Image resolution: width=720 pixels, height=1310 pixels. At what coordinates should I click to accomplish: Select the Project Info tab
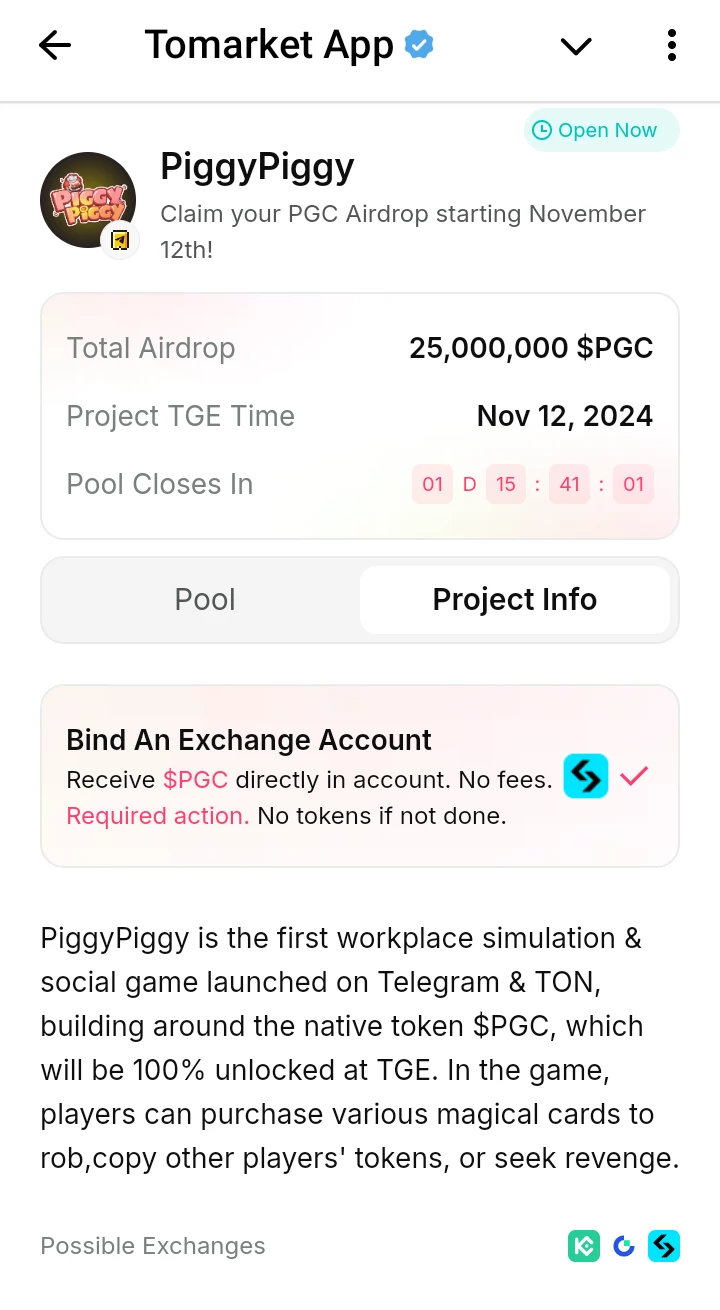pos(515,600)
